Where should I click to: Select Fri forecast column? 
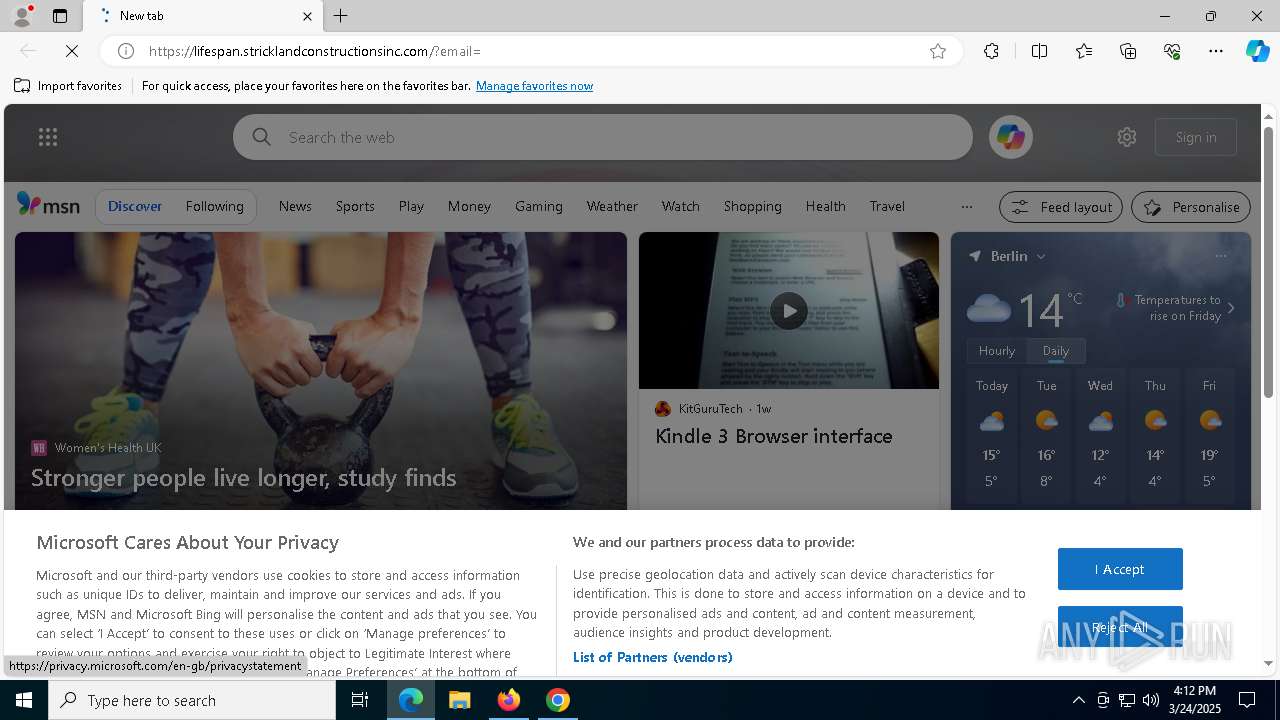(x=1209, y=436)
